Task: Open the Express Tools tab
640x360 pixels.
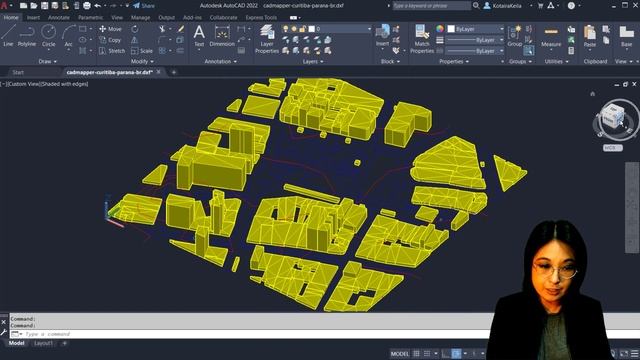Action: tap(261, 18)
